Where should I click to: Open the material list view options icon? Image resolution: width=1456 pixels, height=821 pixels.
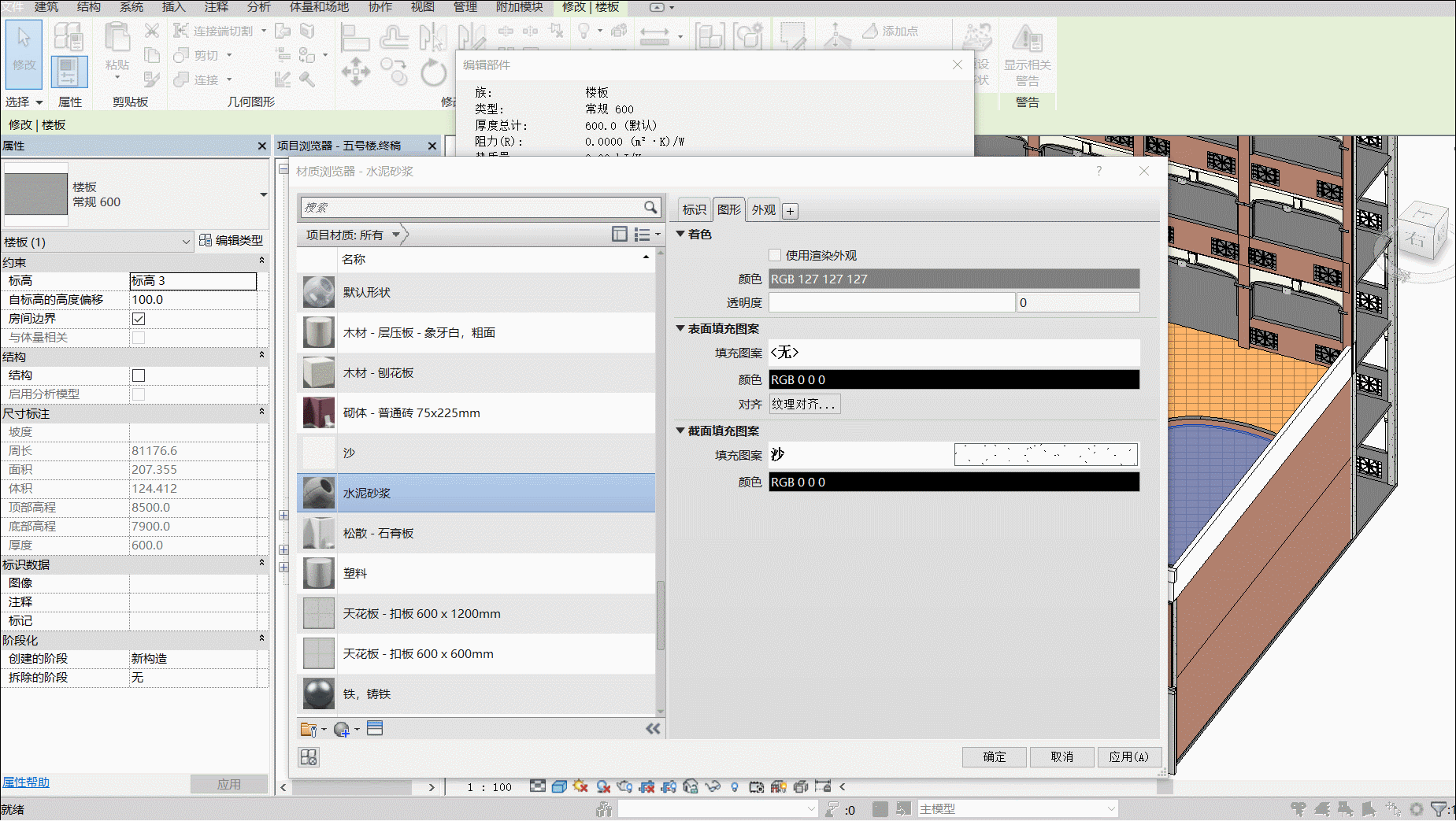coord(643,235)
